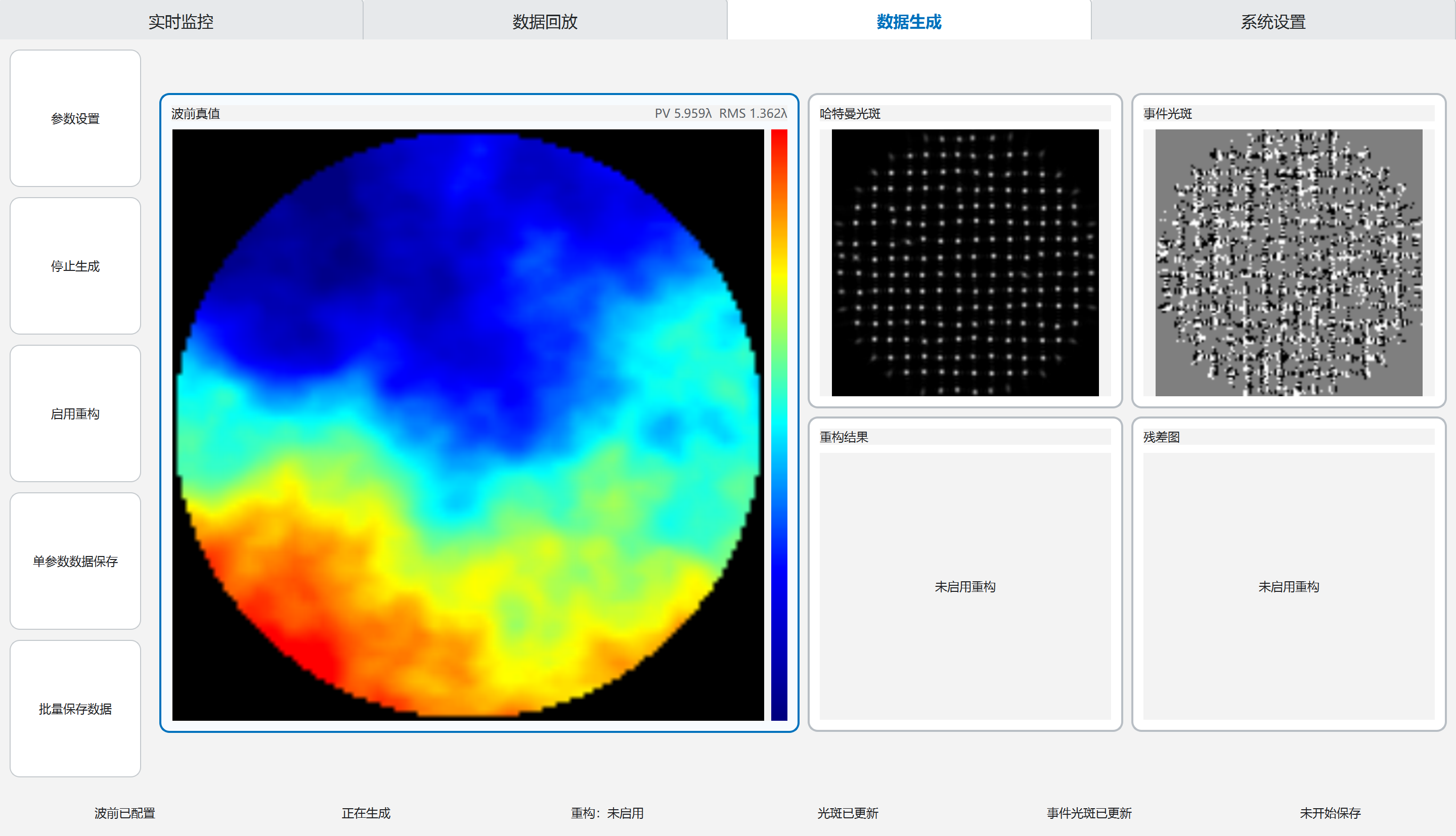The image size is (1456, 836).
Task: Click the 未开始保存 status label
Action: point(1330,813)
